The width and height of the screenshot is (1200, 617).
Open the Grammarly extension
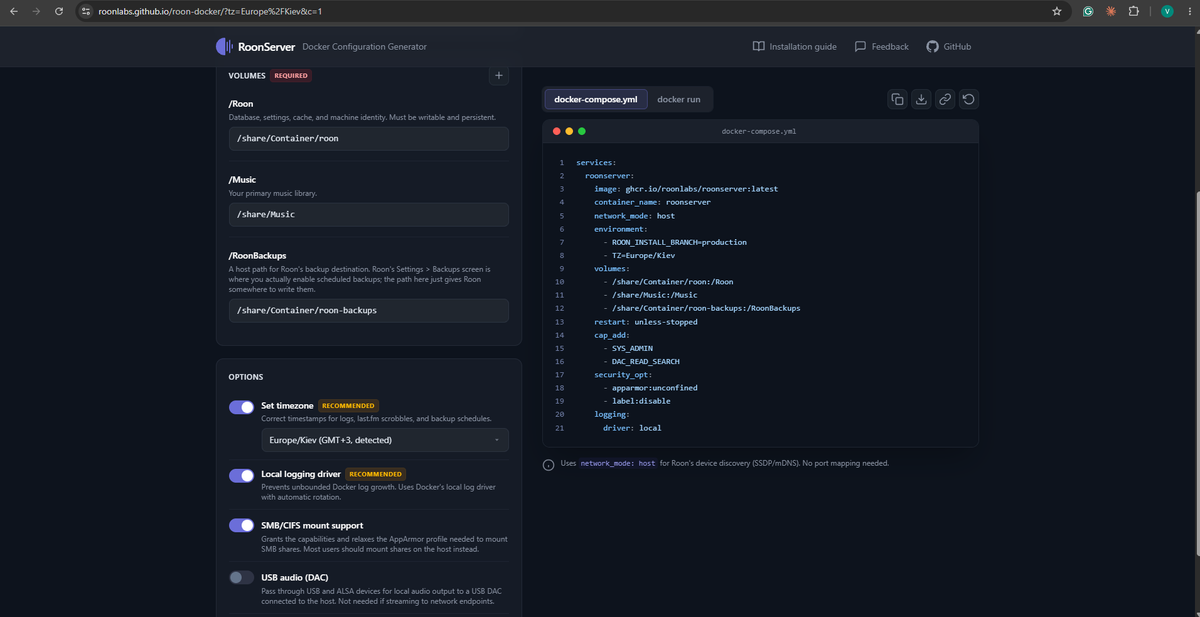(x=1088, y=11)
